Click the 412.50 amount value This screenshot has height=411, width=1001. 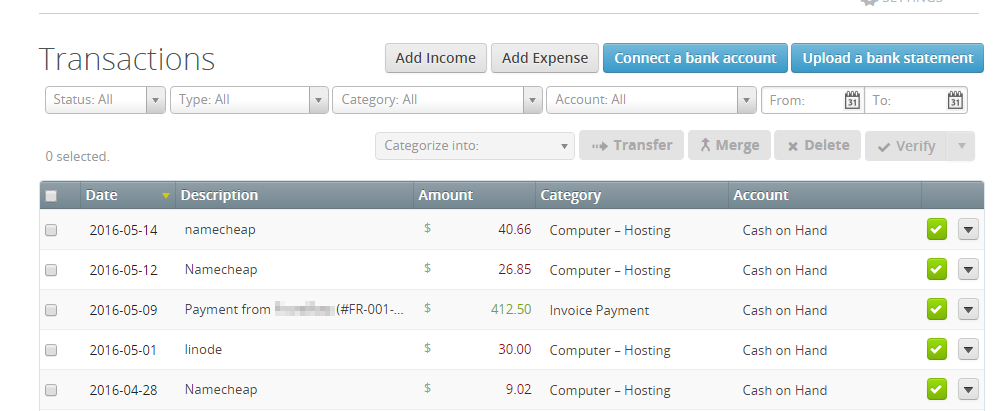coord(511,310)
